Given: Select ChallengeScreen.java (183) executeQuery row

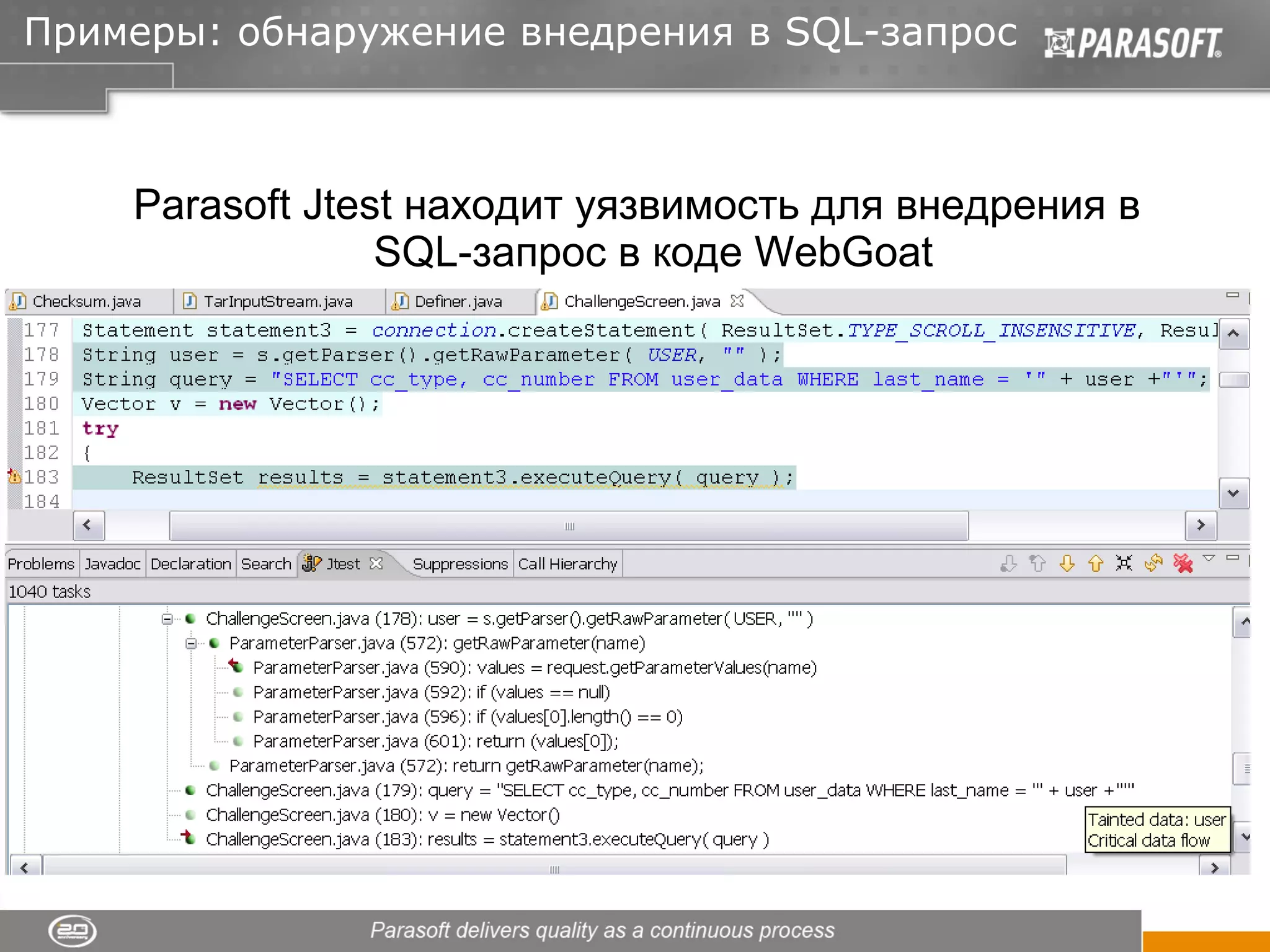Looking at the screenshot, I should 487,839.
